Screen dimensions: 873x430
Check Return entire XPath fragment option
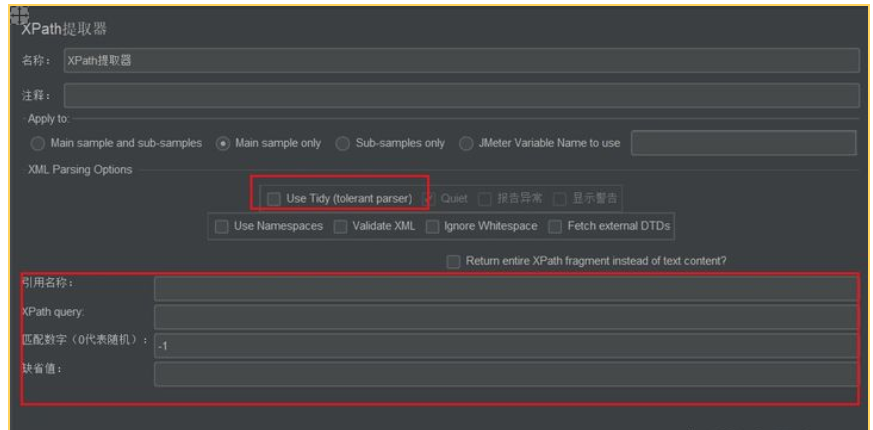[x=454, y=262]
